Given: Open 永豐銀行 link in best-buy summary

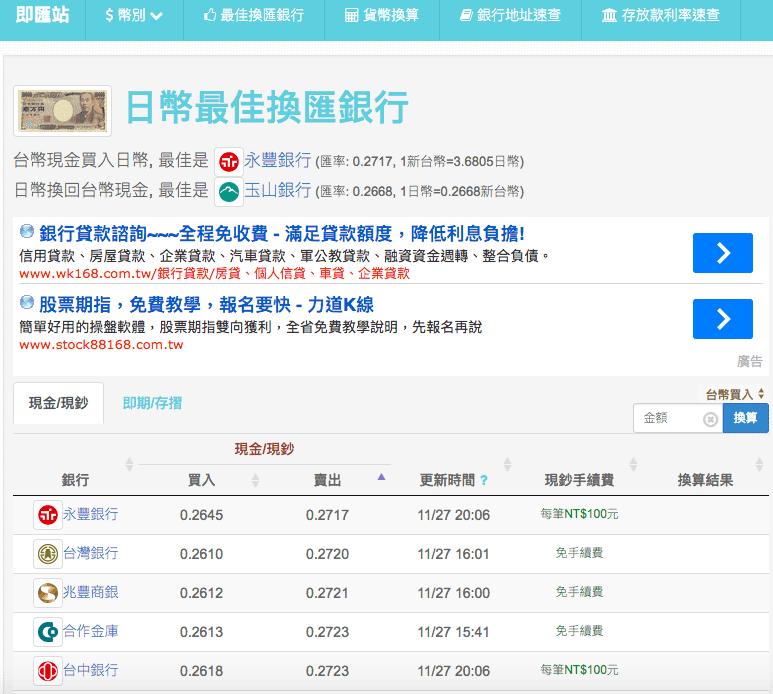Looking at the screenshot, I should pos(278,160).
